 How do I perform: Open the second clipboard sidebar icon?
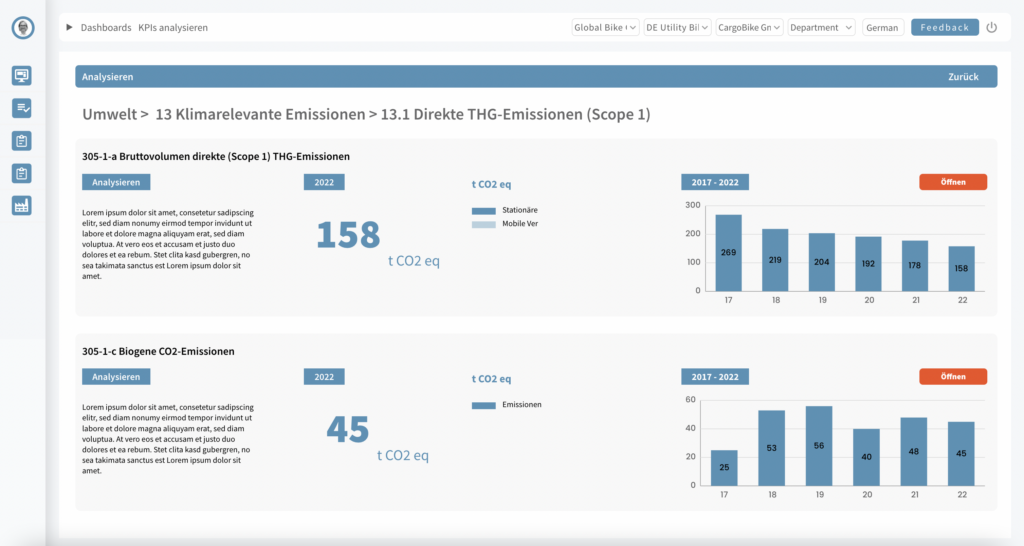(x=22, y=173)
